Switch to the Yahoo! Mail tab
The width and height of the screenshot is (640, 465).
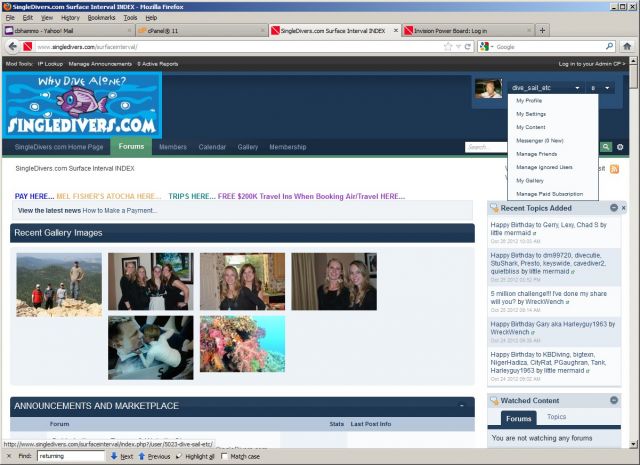click(67, 31)
